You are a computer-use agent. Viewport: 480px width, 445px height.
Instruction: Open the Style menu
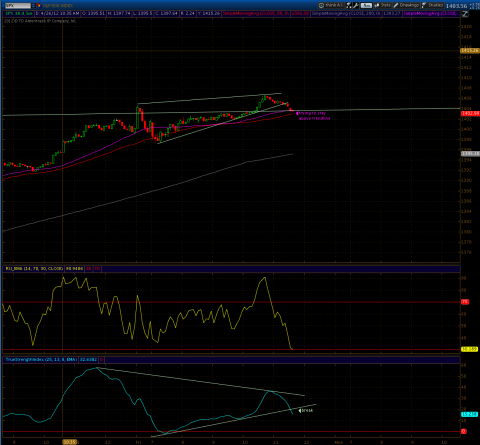click(383, 5)
